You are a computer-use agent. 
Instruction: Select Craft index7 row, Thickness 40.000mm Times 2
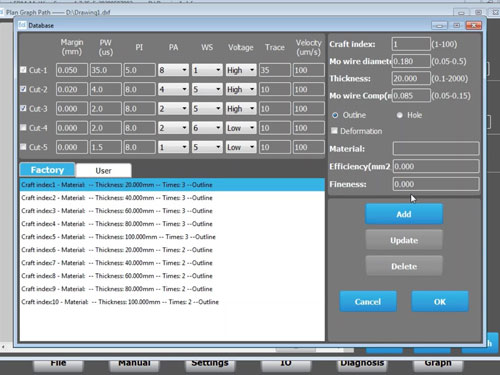pos(172,263)
